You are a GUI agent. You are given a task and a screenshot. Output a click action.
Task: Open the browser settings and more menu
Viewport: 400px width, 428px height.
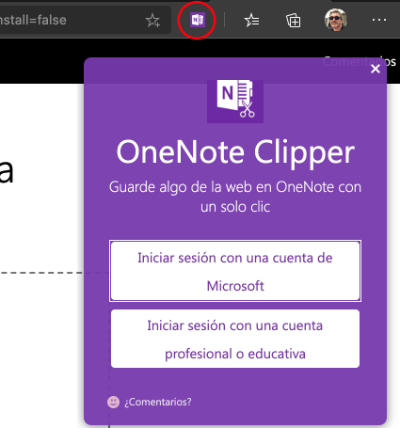(379, 20)
